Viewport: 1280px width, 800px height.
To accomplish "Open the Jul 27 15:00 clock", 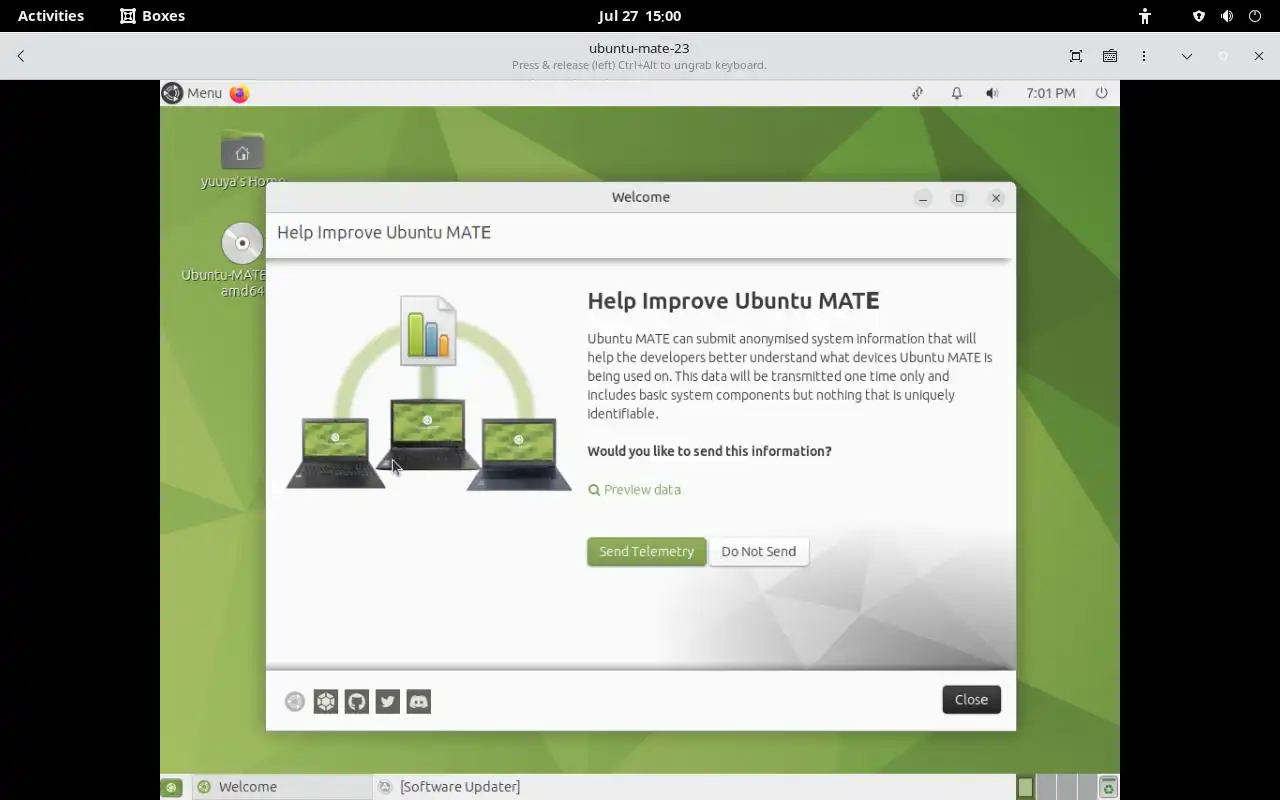I will pyautogui.click(x=640, y=16).
